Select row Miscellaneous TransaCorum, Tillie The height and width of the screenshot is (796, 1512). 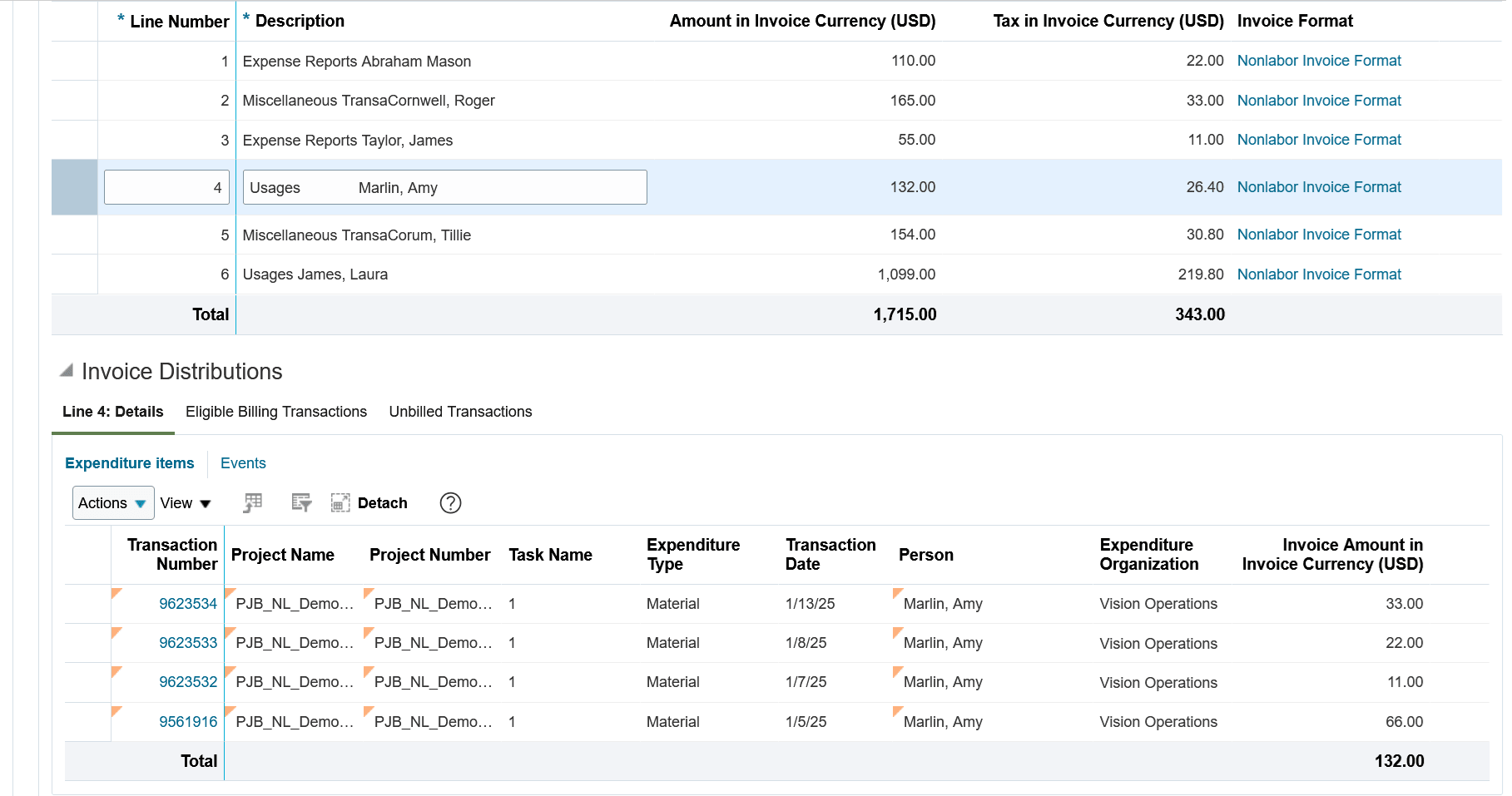(776, 235)
